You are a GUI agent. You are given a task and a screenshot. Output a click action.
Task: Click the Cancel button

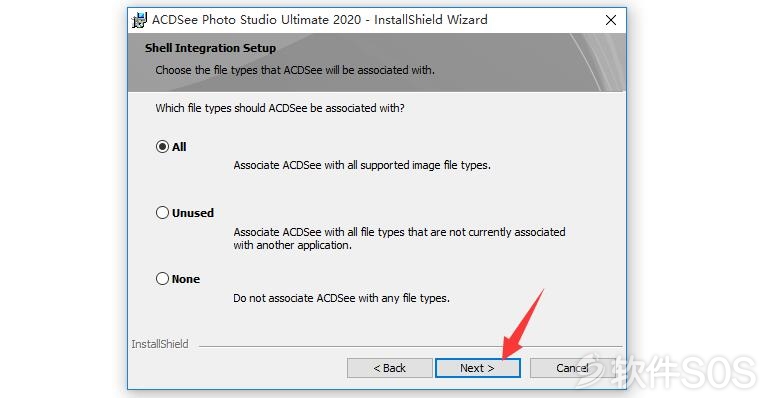coord(572,368)
